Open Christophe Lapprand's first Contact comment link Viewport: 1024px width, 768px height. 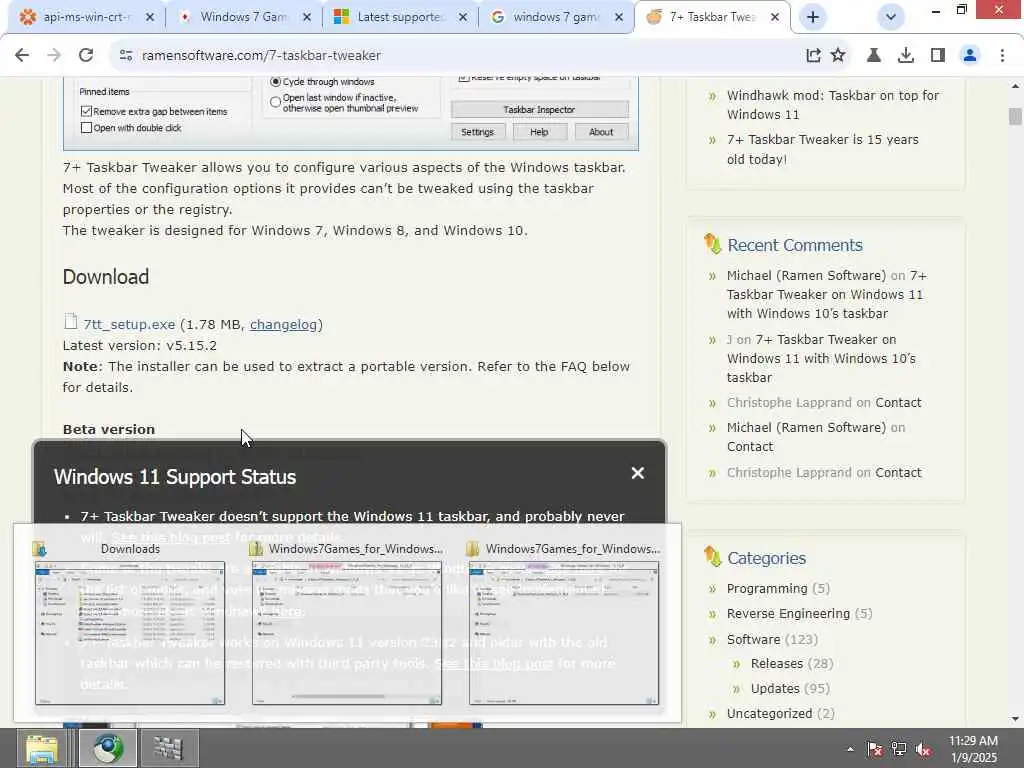pos(898,402)
